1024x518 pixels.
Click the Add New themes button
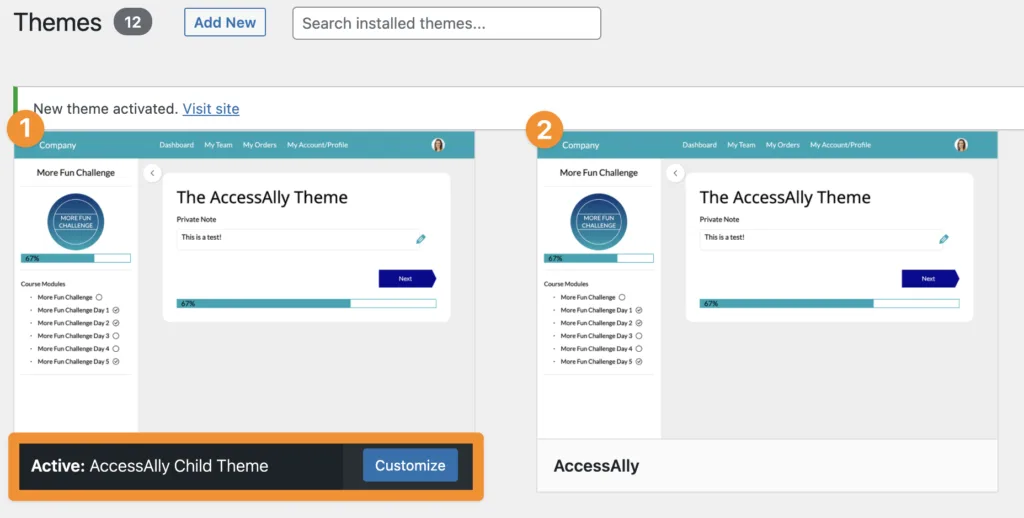(x=225, y=22)
